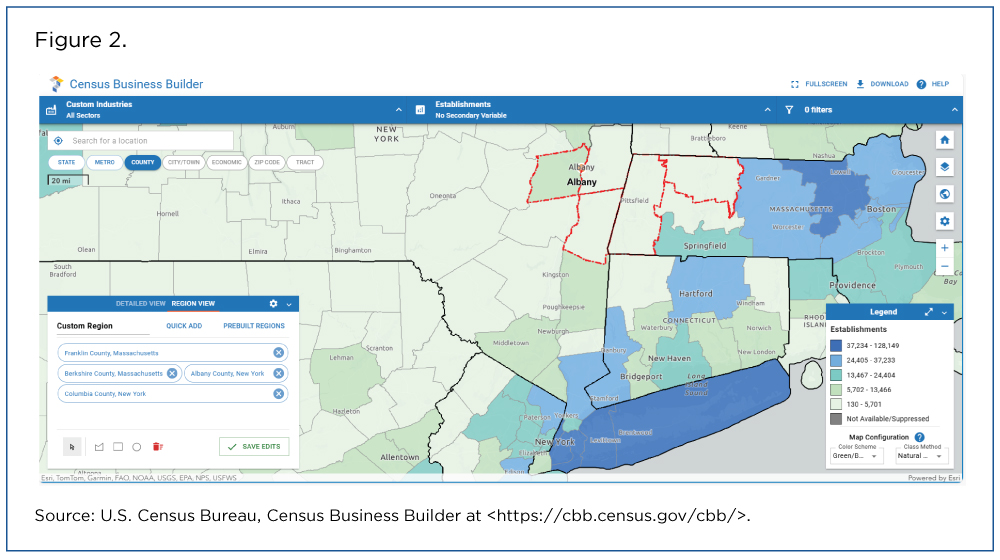This screenshot has height=560, width=1000.
Task: Select the ECONOMIC geography level
Action: tap(226, 163)
